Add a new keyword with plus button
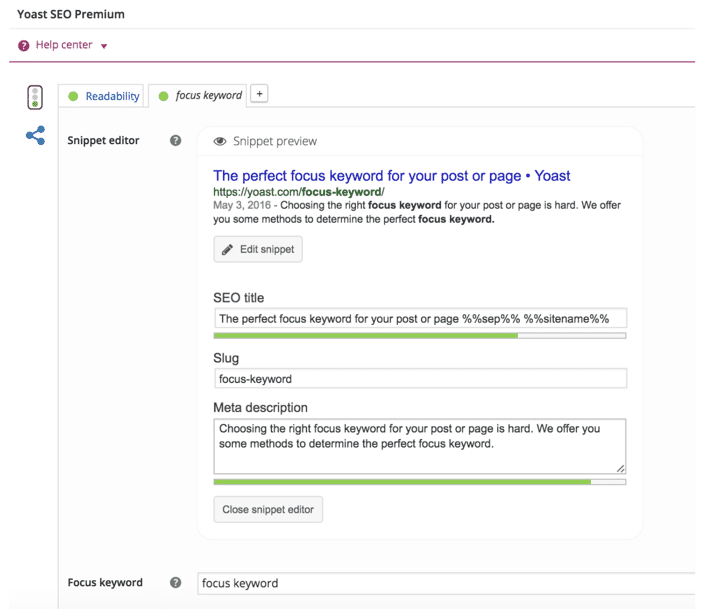 pyautogui.click(x=259, y=94)
